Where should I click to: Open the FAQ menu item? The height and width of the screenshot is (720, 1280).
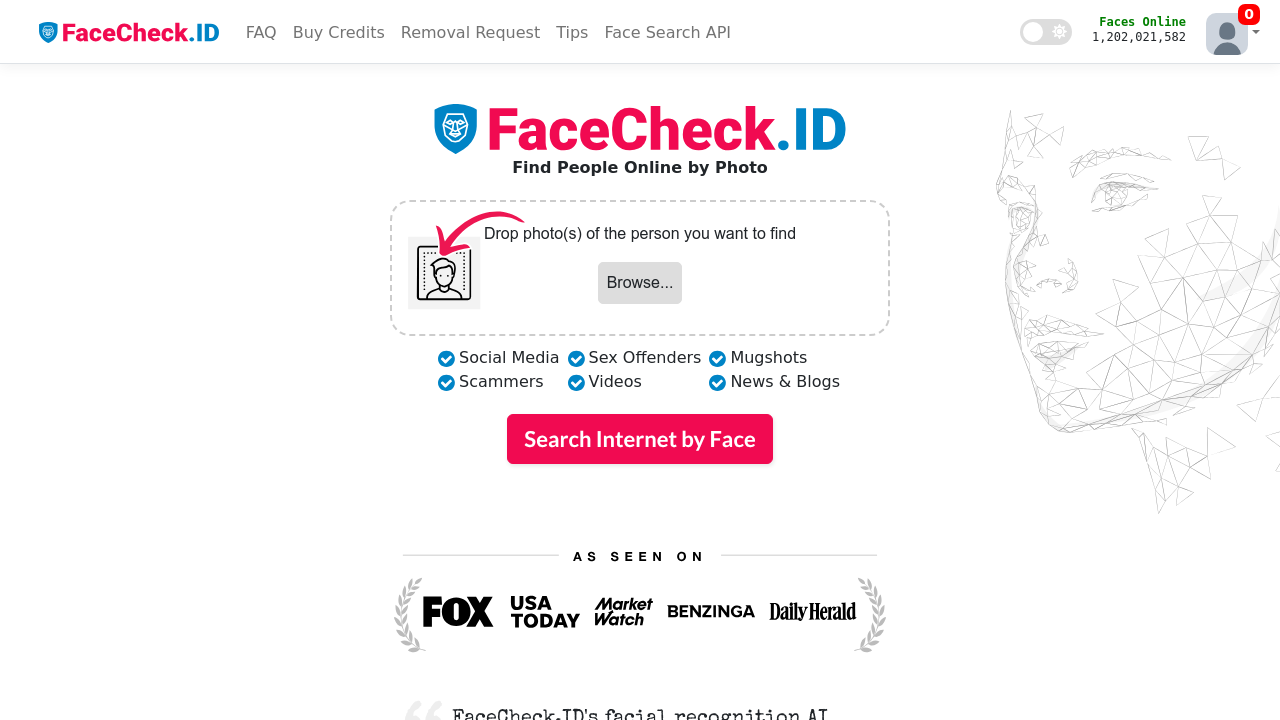point(261,32)
